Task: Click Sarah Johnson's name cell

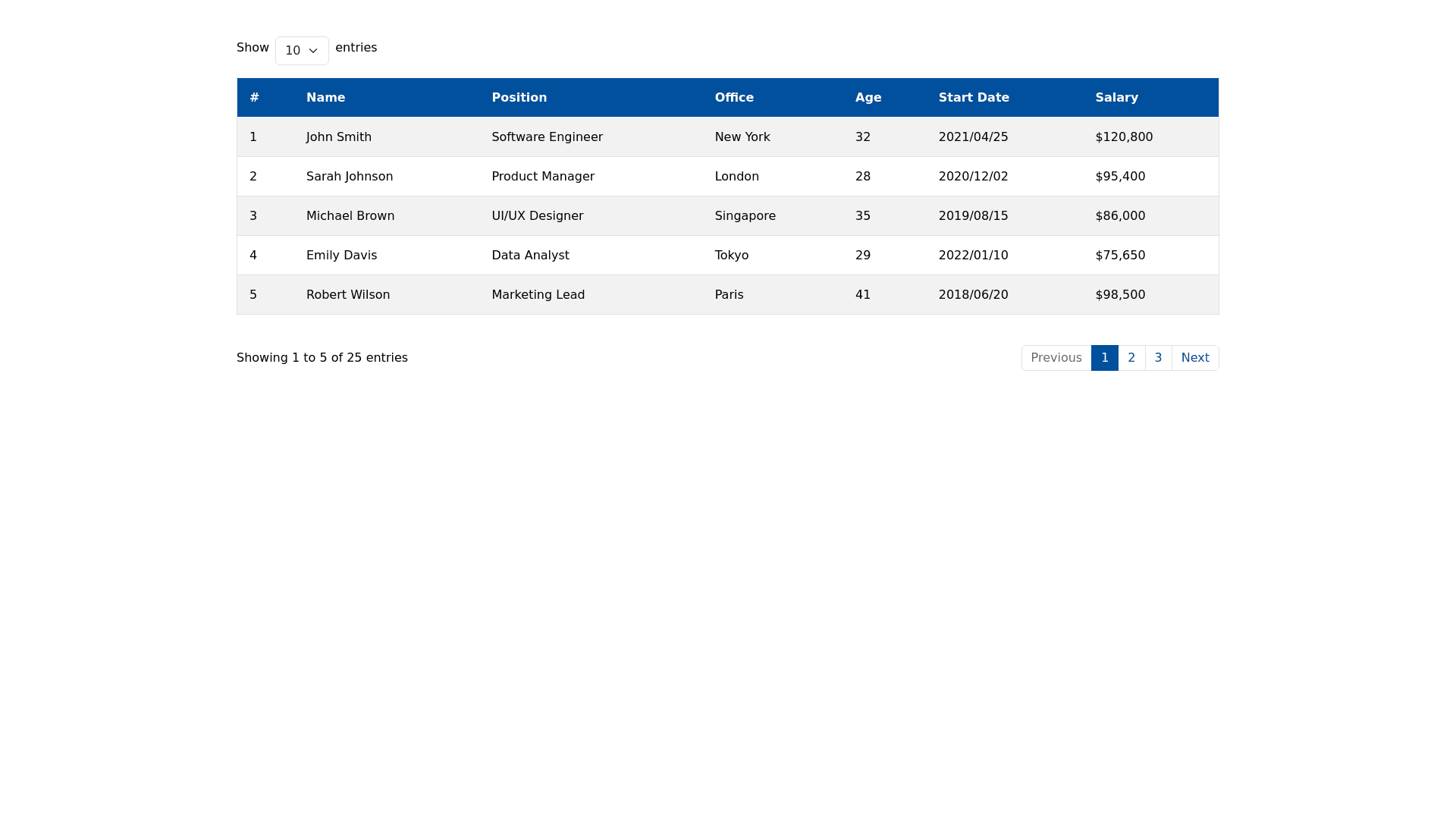Action: pyautogui.click(x=350, y=177)
